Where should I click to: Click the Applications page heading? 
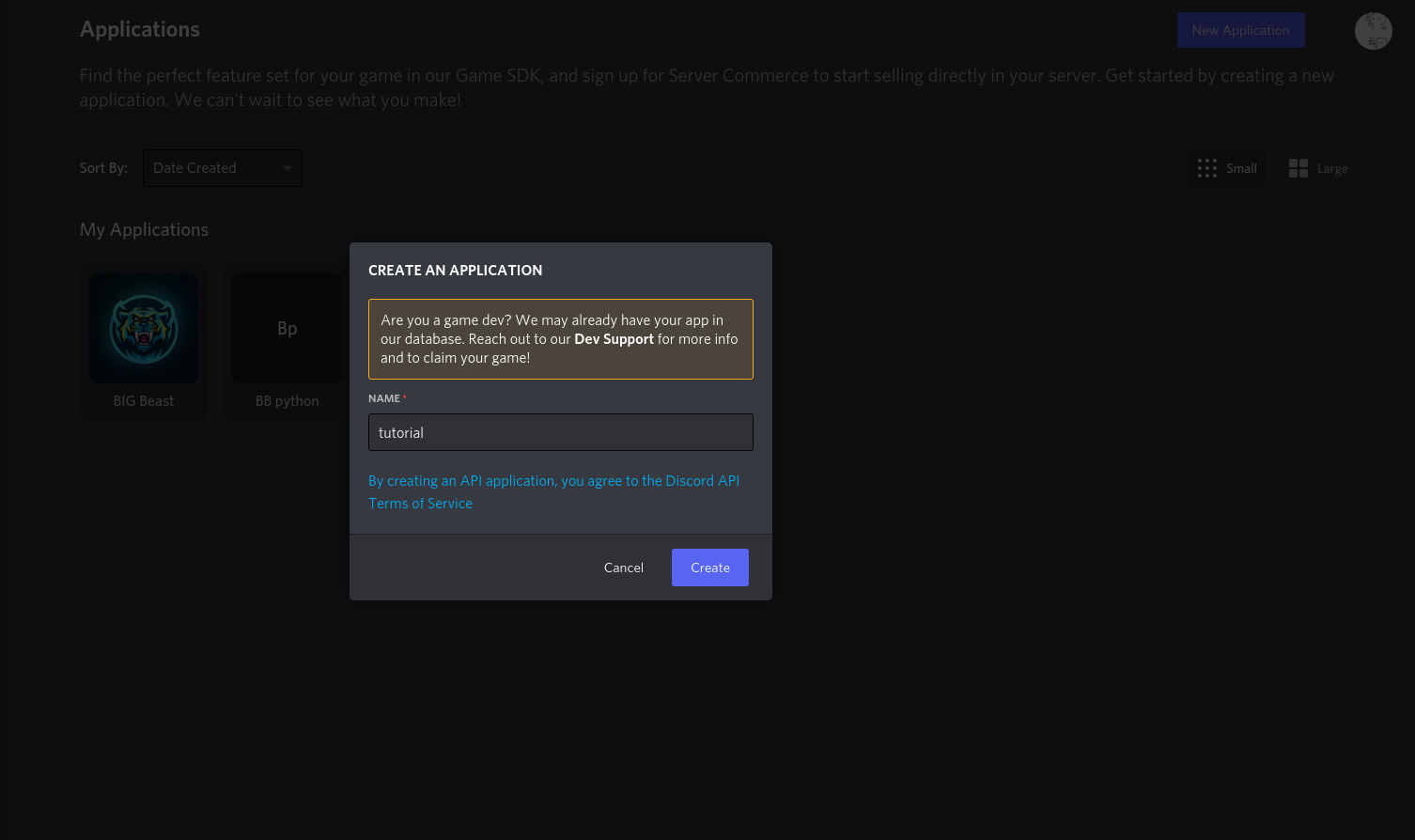[x=140, y=29]
